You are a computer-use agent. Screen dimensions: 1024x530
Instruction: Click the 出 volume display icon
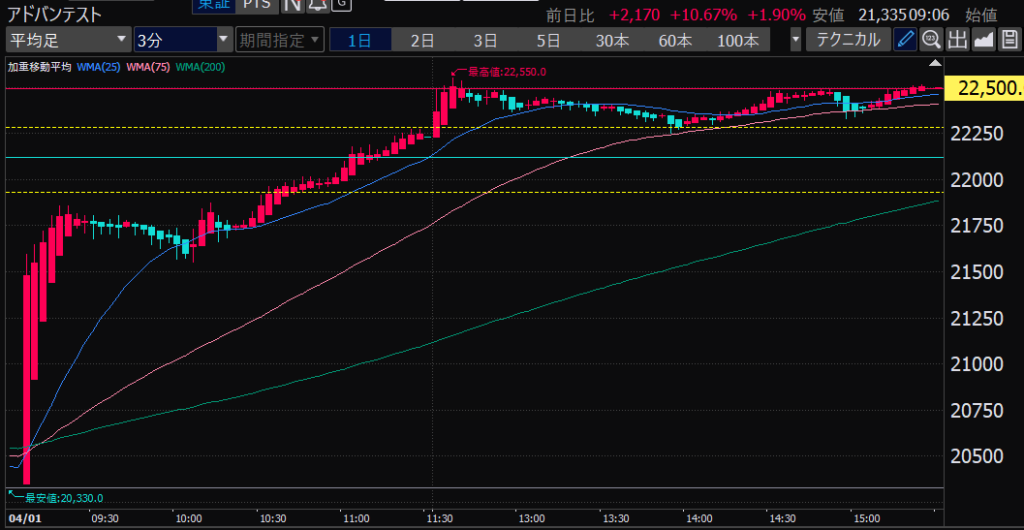tap(957, 40)
